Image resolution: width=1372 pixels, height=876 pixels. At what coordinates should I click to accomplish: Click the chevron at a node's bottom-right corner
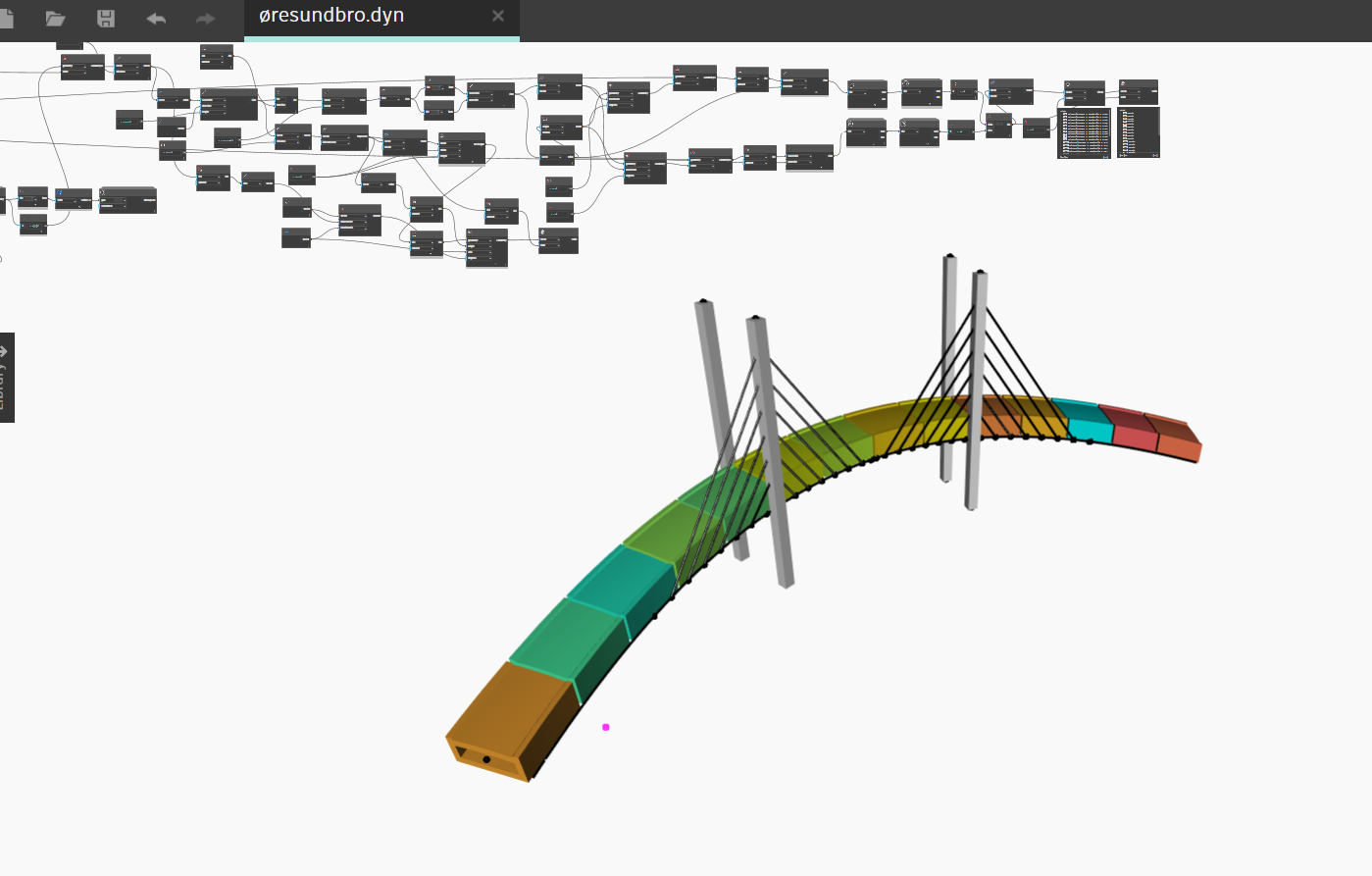pos(817,91)
